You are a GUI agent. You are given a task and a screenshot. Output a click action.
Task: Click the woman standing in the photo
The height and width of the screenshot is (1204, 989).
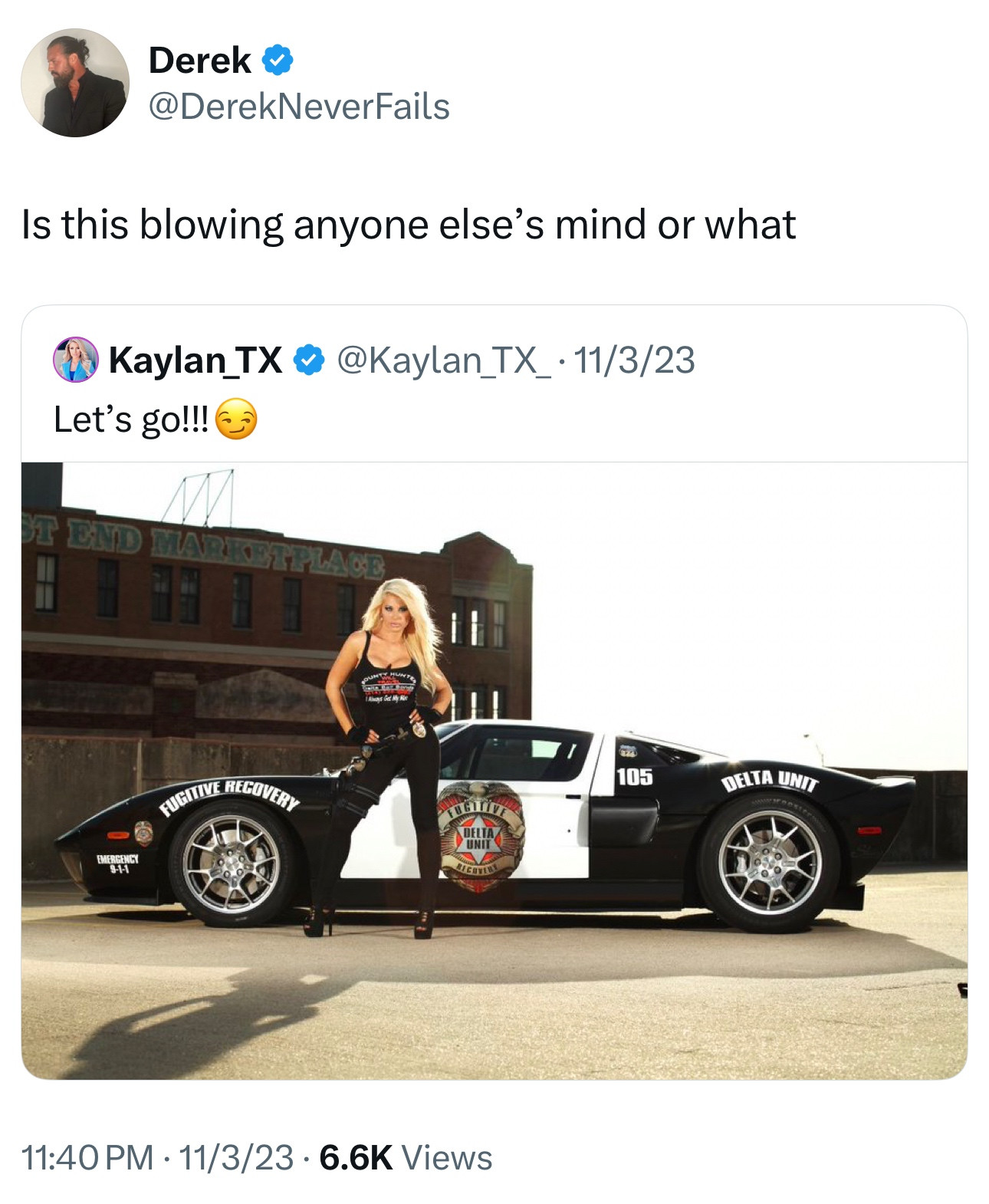pos(389,755)
